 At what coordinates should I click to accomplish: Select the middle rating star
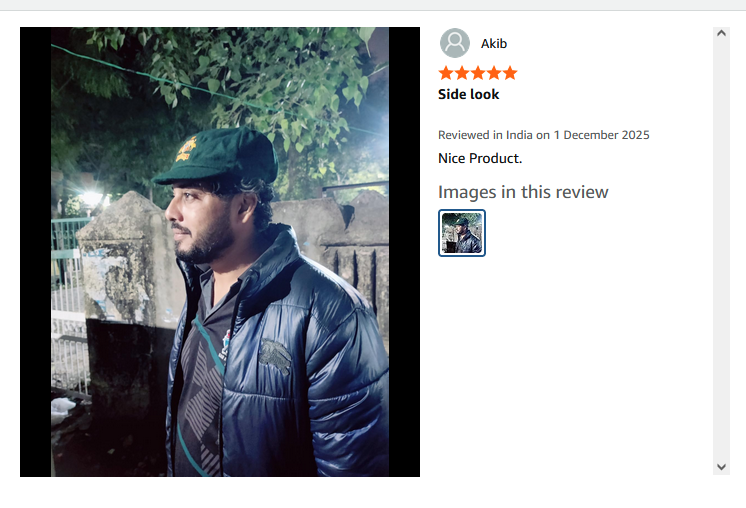pyautogui.click(x=478, y=73)
